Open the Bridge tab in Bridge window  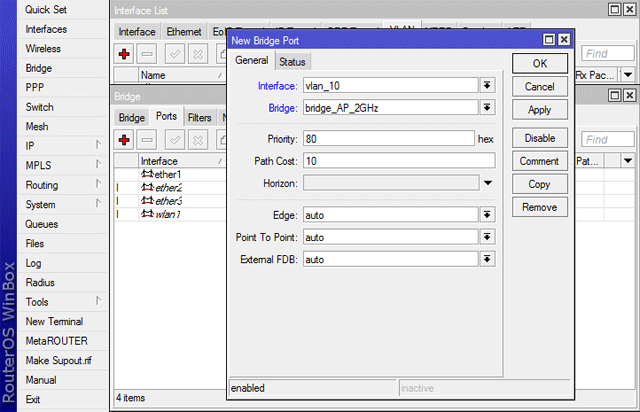[132, 118]
